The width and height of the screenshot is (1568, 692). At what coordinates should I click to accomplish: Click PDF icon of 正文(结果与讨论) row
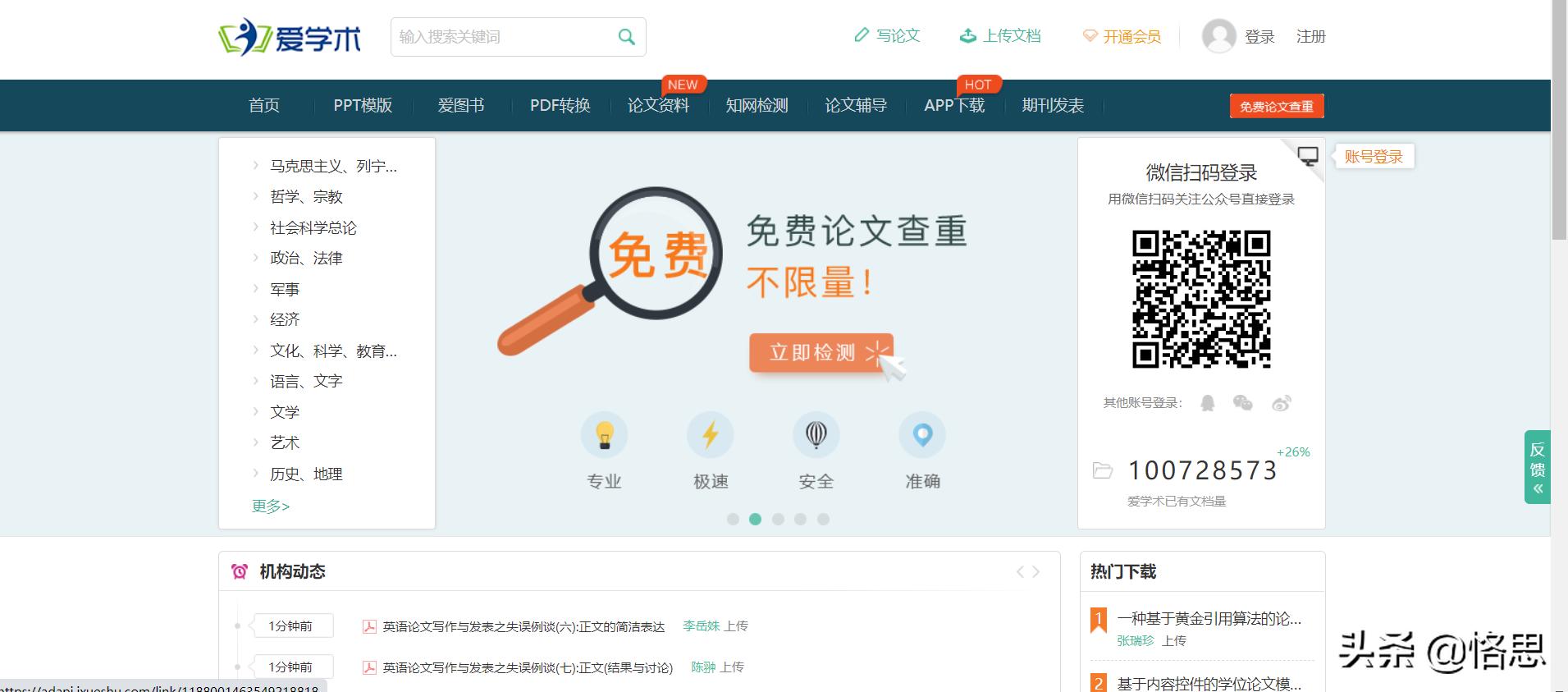[x=369, y=667]
